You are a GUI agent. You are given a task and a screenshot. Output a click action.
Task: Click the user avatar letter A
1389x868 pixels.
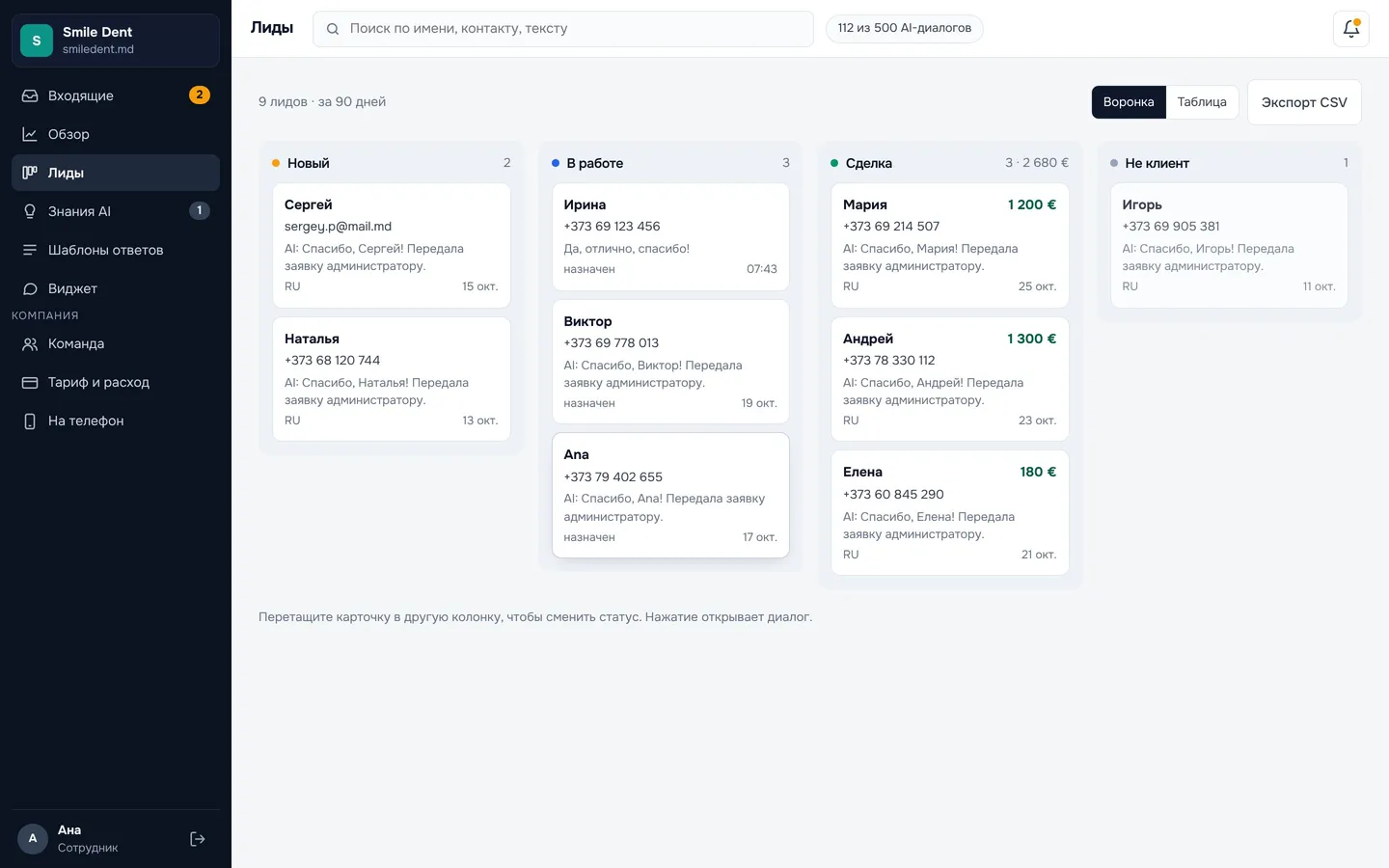coord(33,838)
